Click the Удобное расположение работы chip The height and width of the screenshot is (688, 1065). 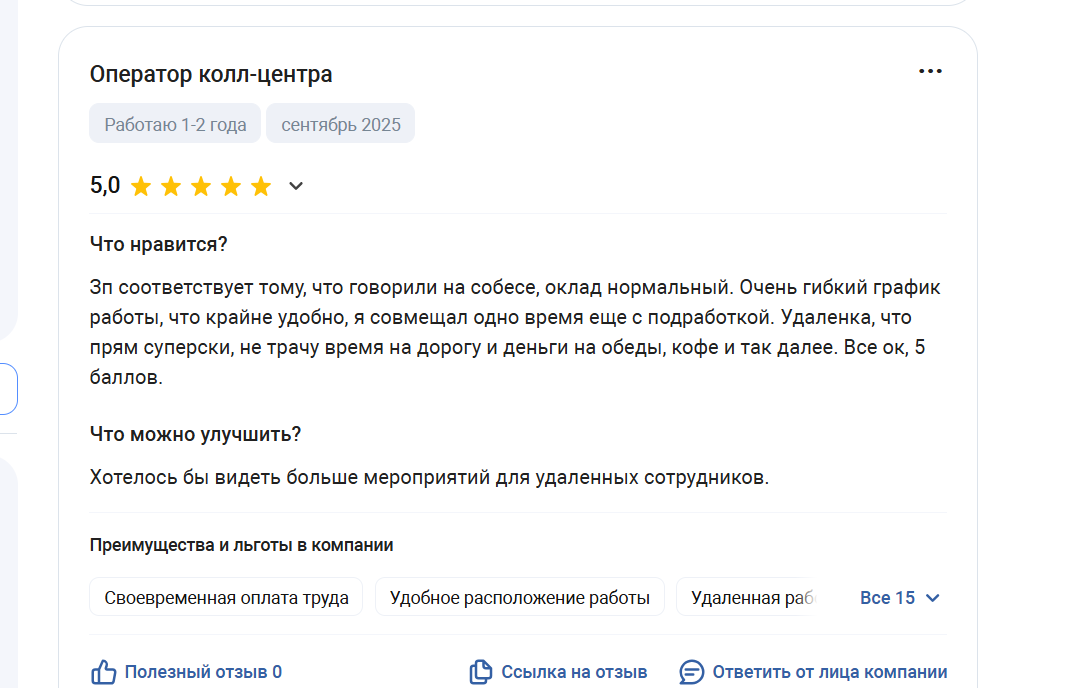point(519,598)
